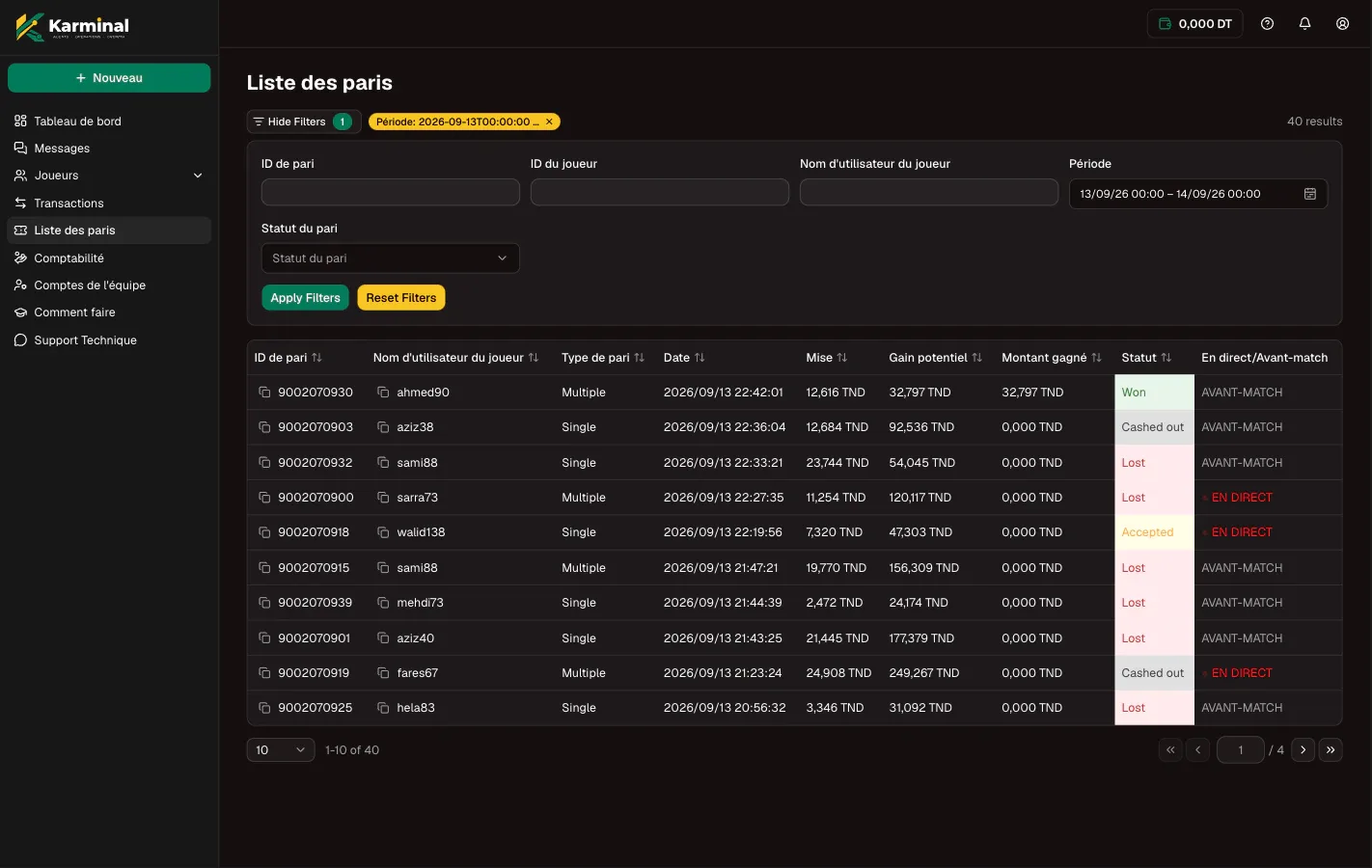
Task: Copy bet ID 9002070930
Action: pos(264,393)
